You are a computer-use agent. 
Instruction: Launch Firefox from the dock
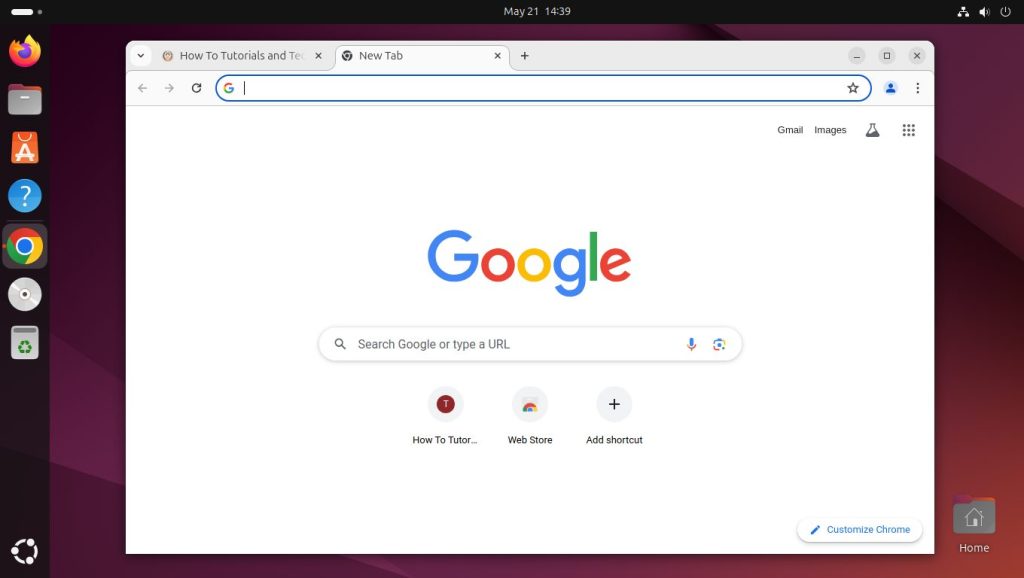tap(24, 51)
